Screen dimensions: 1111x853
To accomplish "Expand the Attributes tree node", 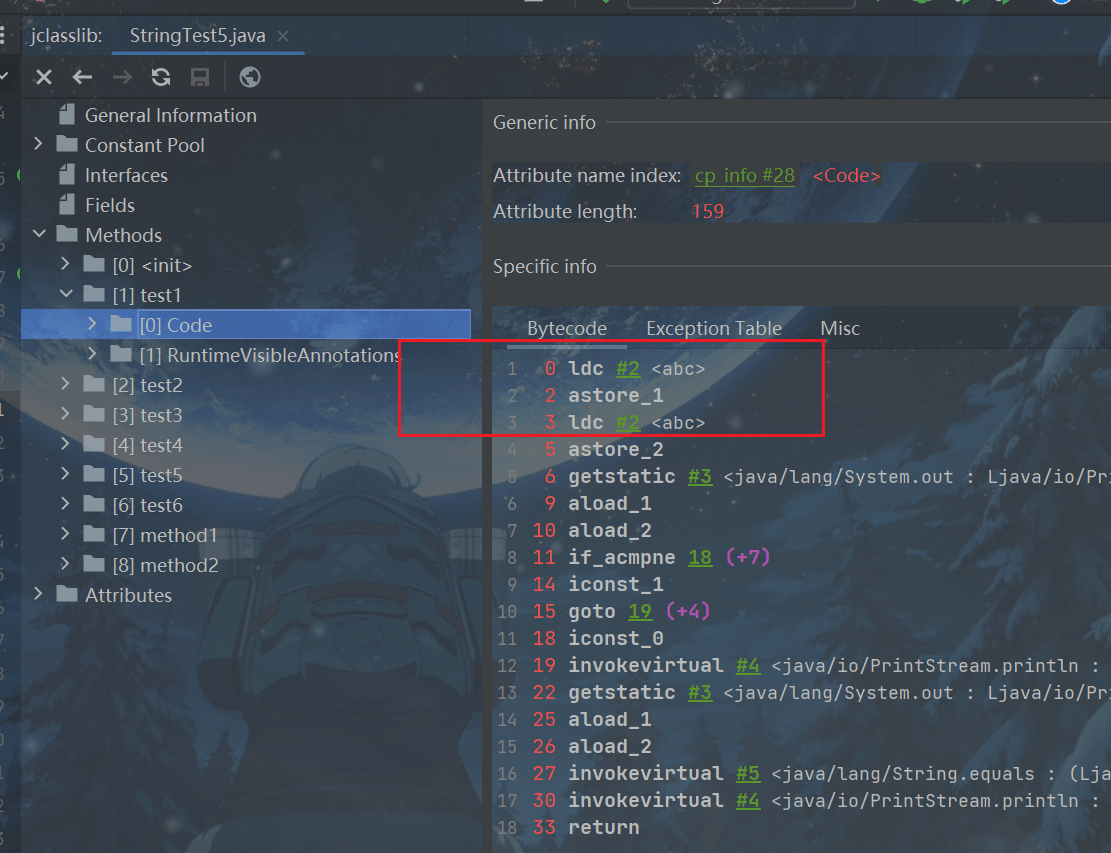I will tap(38, 595).
